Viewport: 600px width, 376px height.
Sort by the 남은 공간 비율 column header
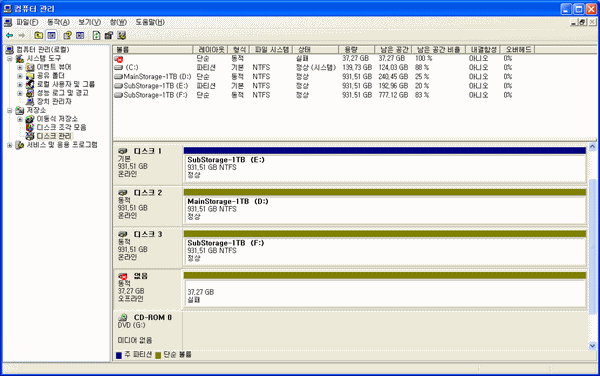pyautogui.click(x=439, y=50)
